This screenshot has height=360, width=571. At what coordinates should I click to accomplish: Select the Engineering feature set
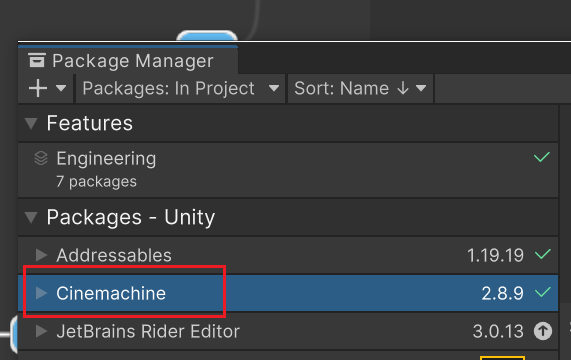coord(288,170)
